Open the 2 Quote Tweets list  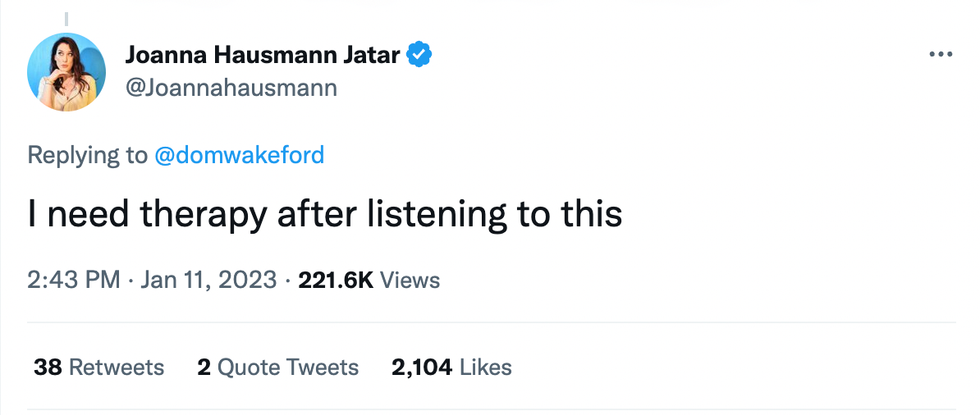(x=277, y=367)
